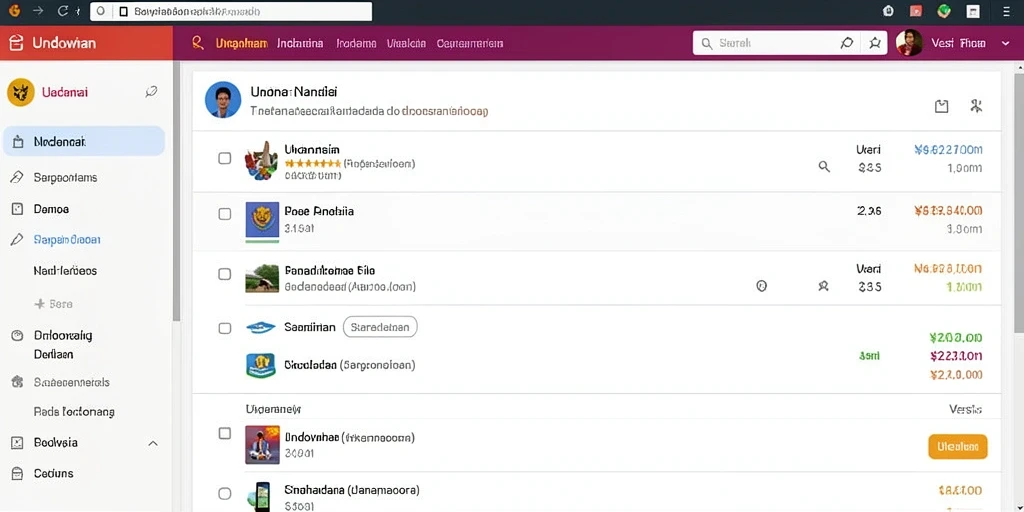Click the magnifier icon in Uloannsia row
Viewport: 1024px width, 512px height.
[824, 167]
